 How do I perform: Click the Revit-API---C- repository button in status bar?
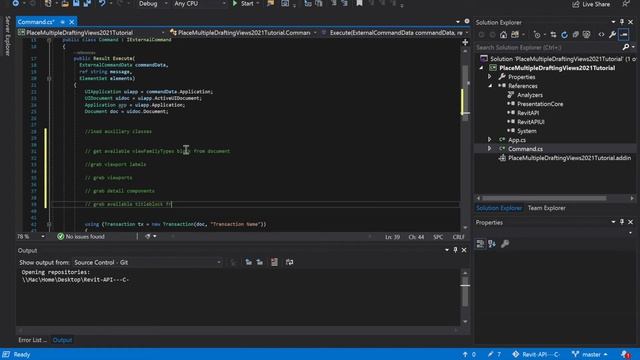536,354
